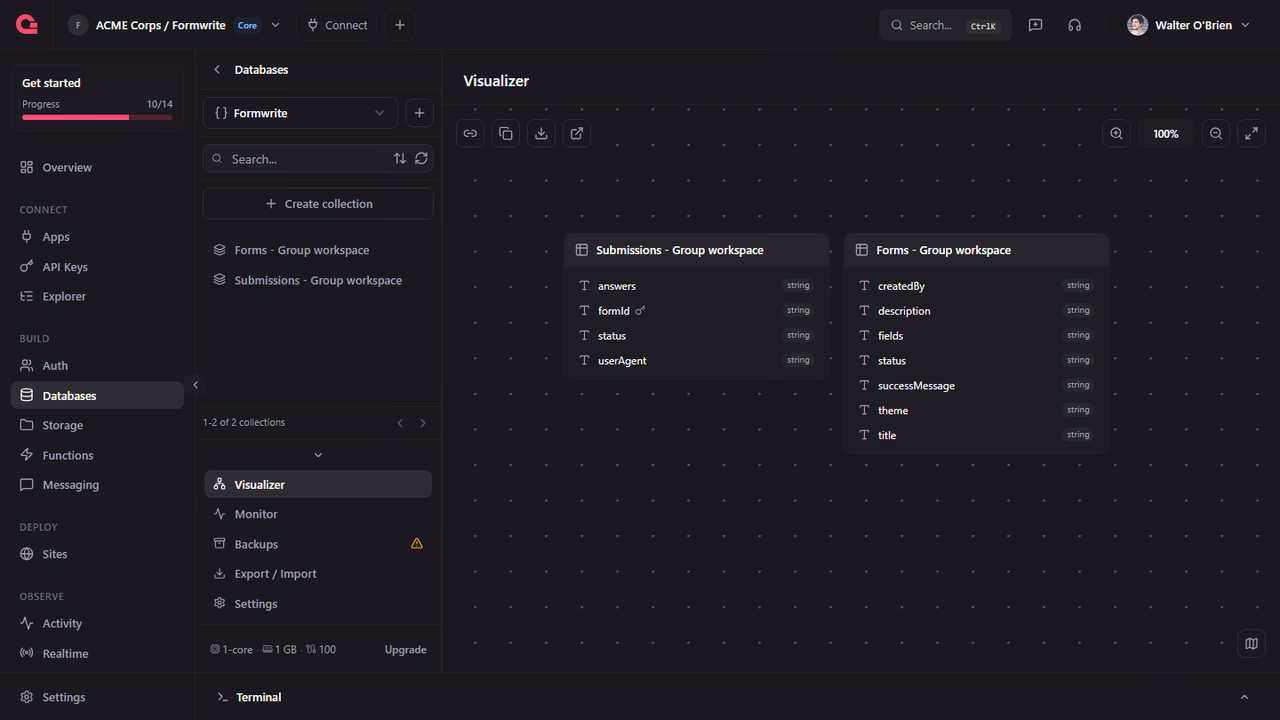Open the database Settings below Export / Import
The height and width of the screenshot is (720, 1280).
coord(318,604)
